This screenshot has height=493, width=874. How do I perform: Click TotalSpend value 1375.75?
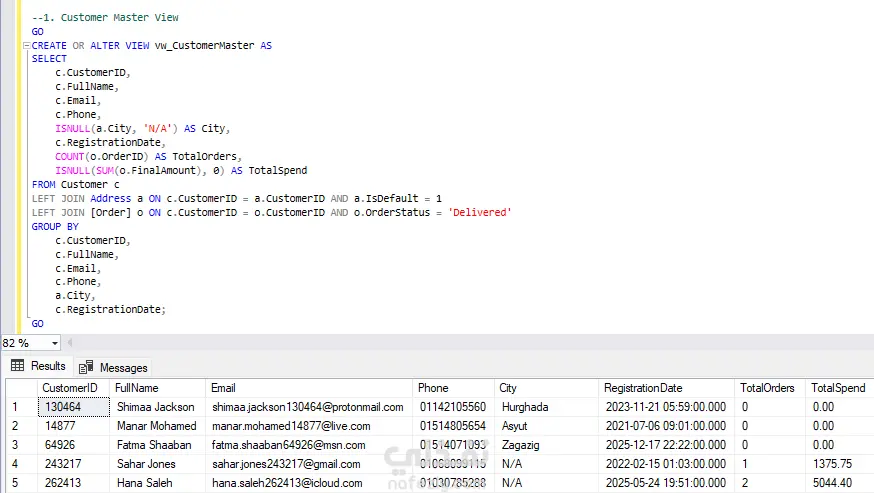point(832,464)
